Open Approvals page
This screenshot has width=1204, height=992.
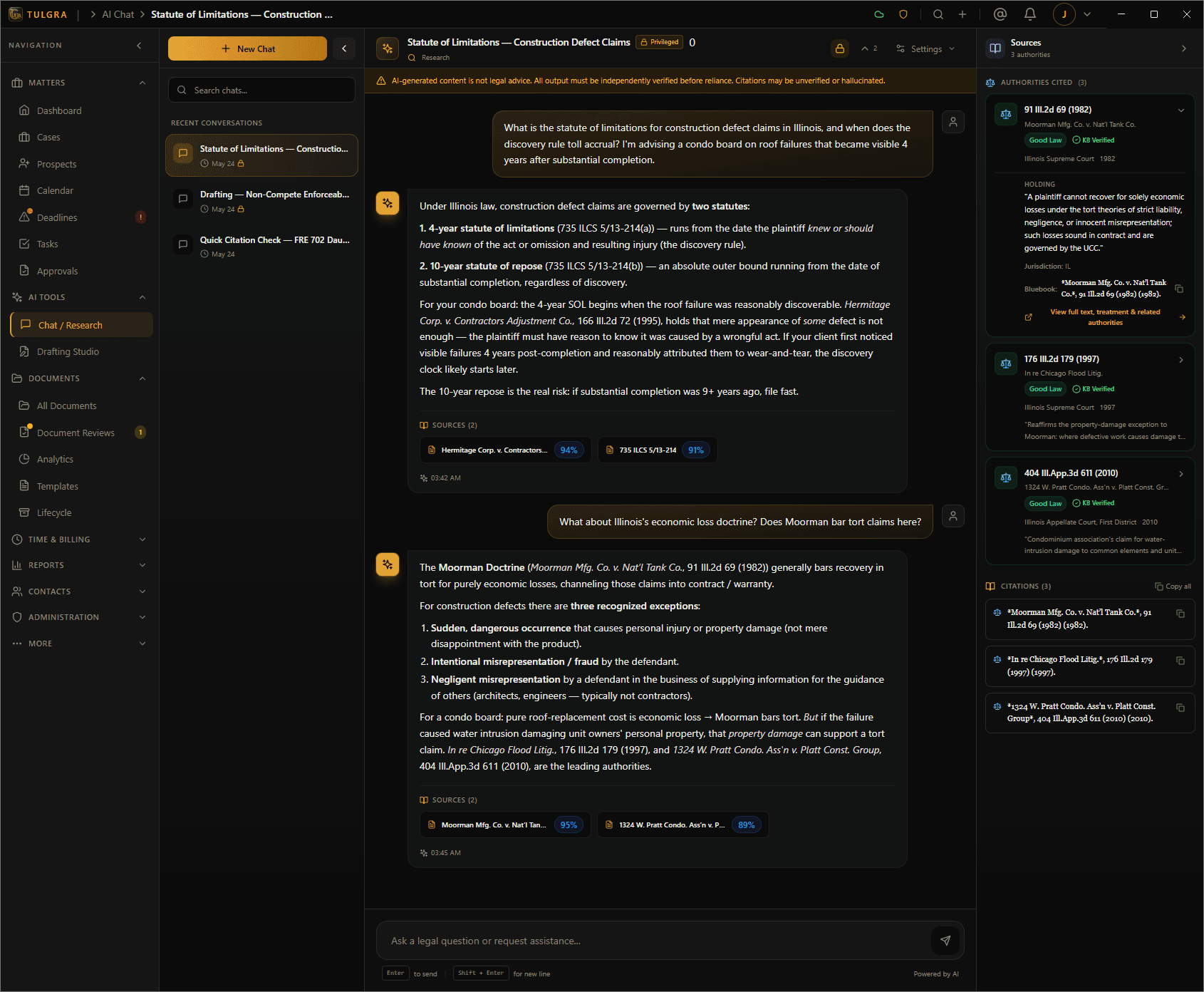tap(81, 271)
